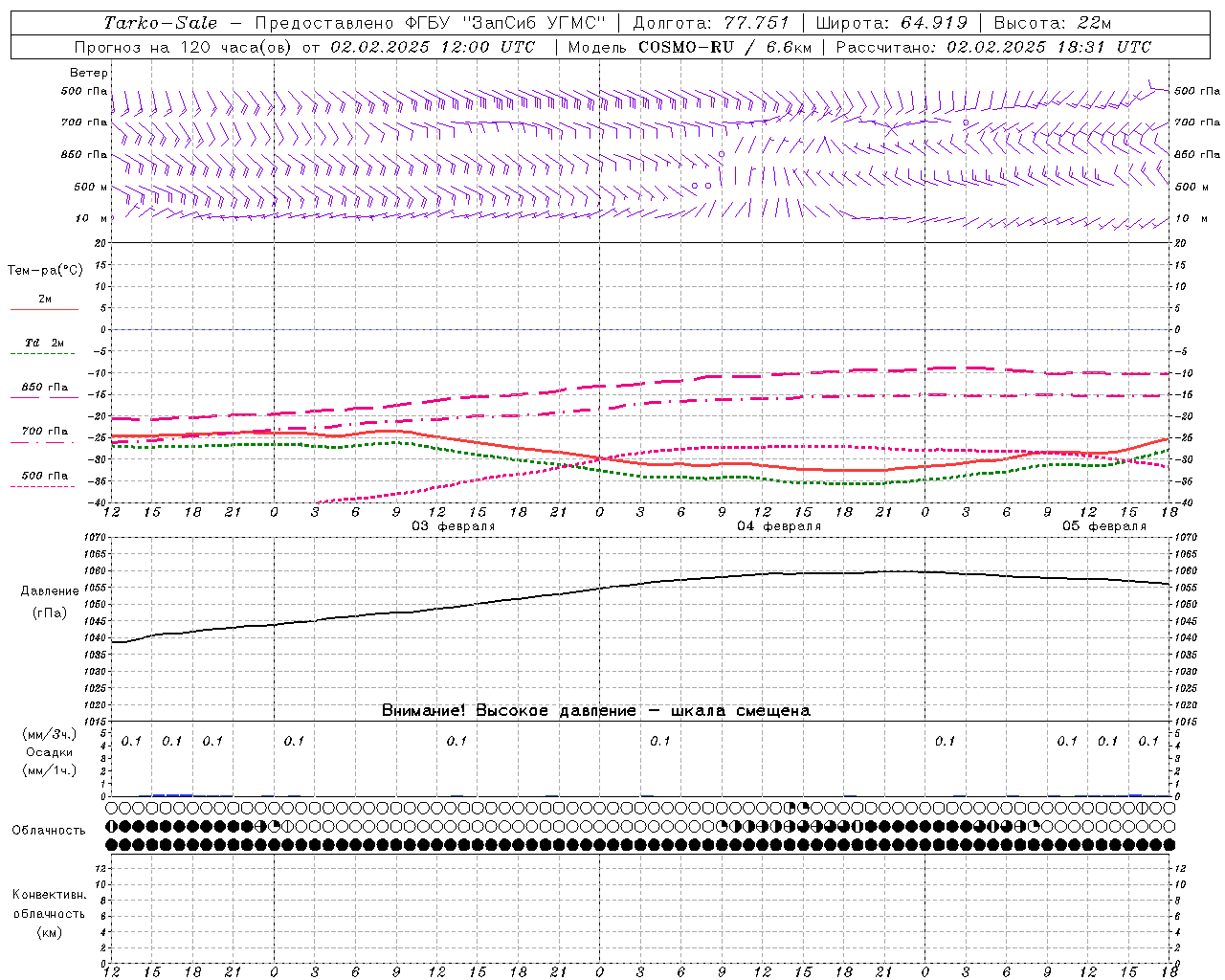Screen dimensions: 1225x980
Task: Click the Долгота: 77.751 value
Action: click(x=711, y=23)
